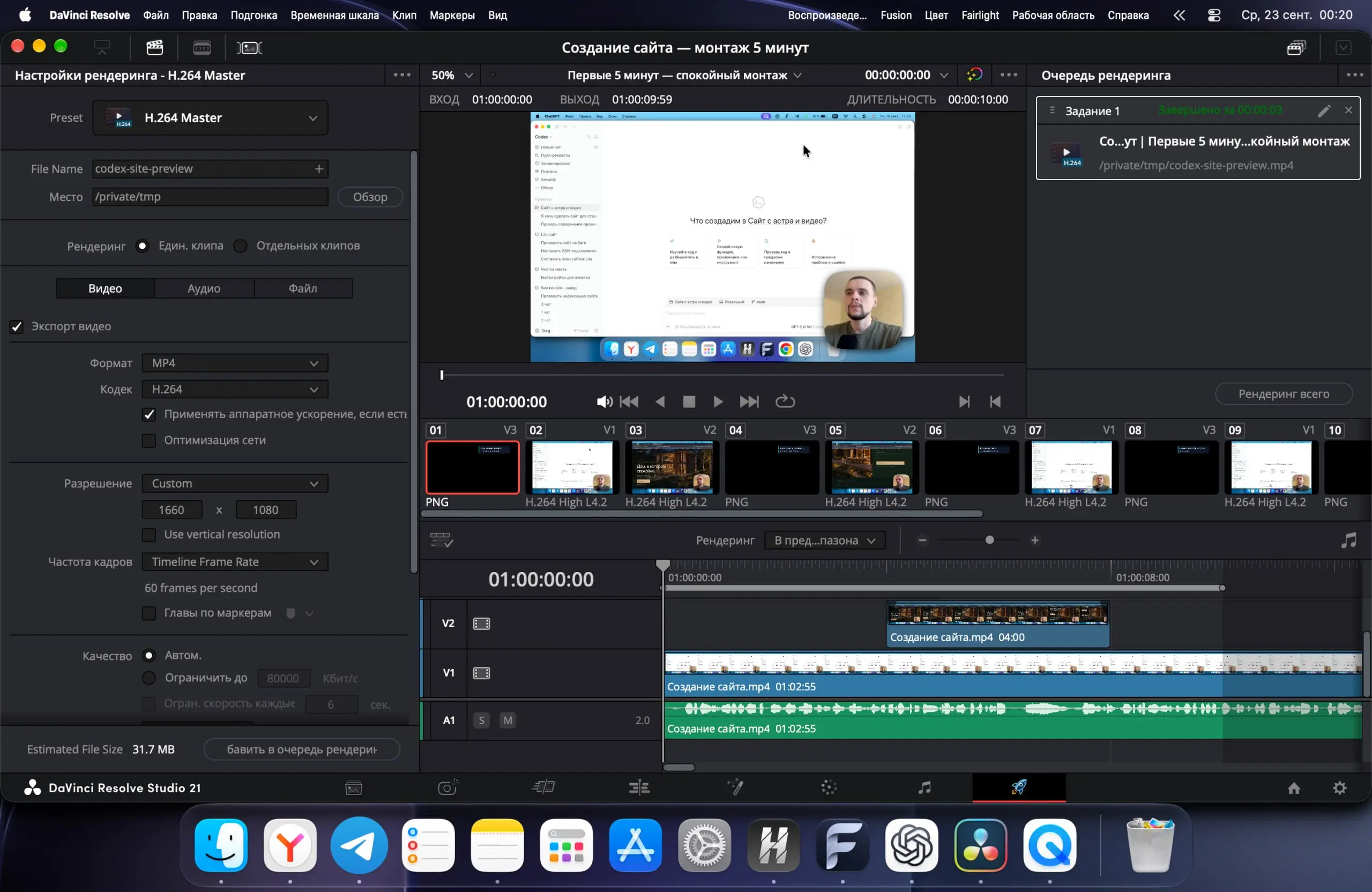
Task: Enable Оптимизация сети checkbox
Action: (x=150, y=441)
